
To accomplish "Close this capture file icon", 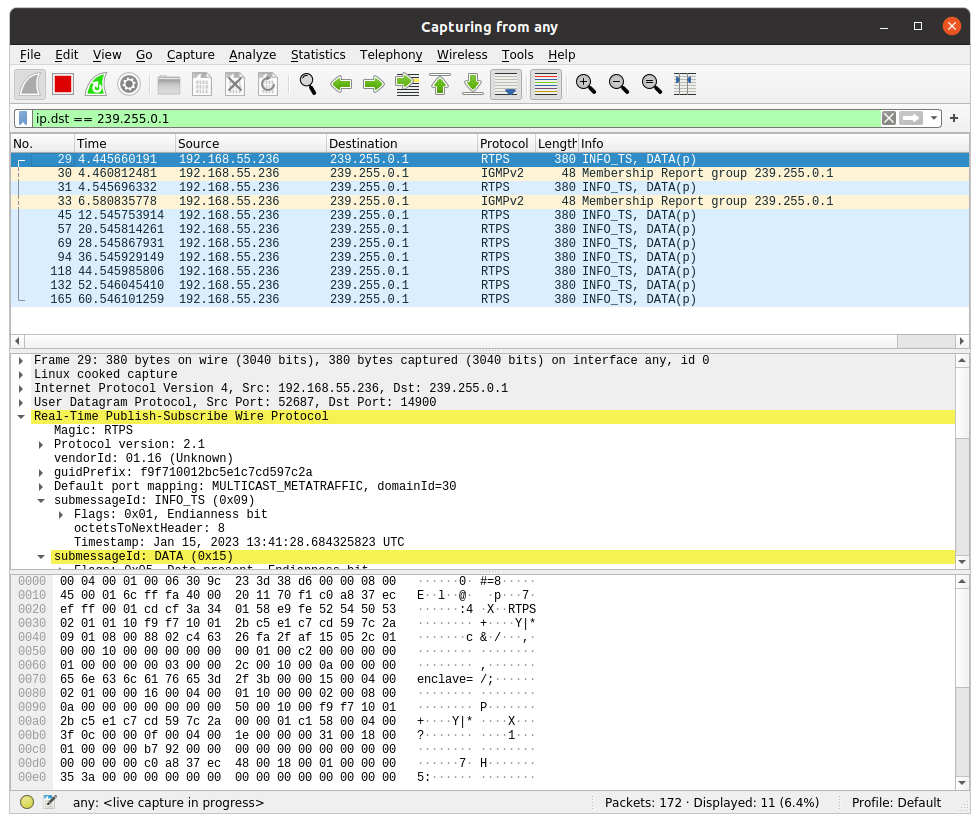I will pos(235,84).
